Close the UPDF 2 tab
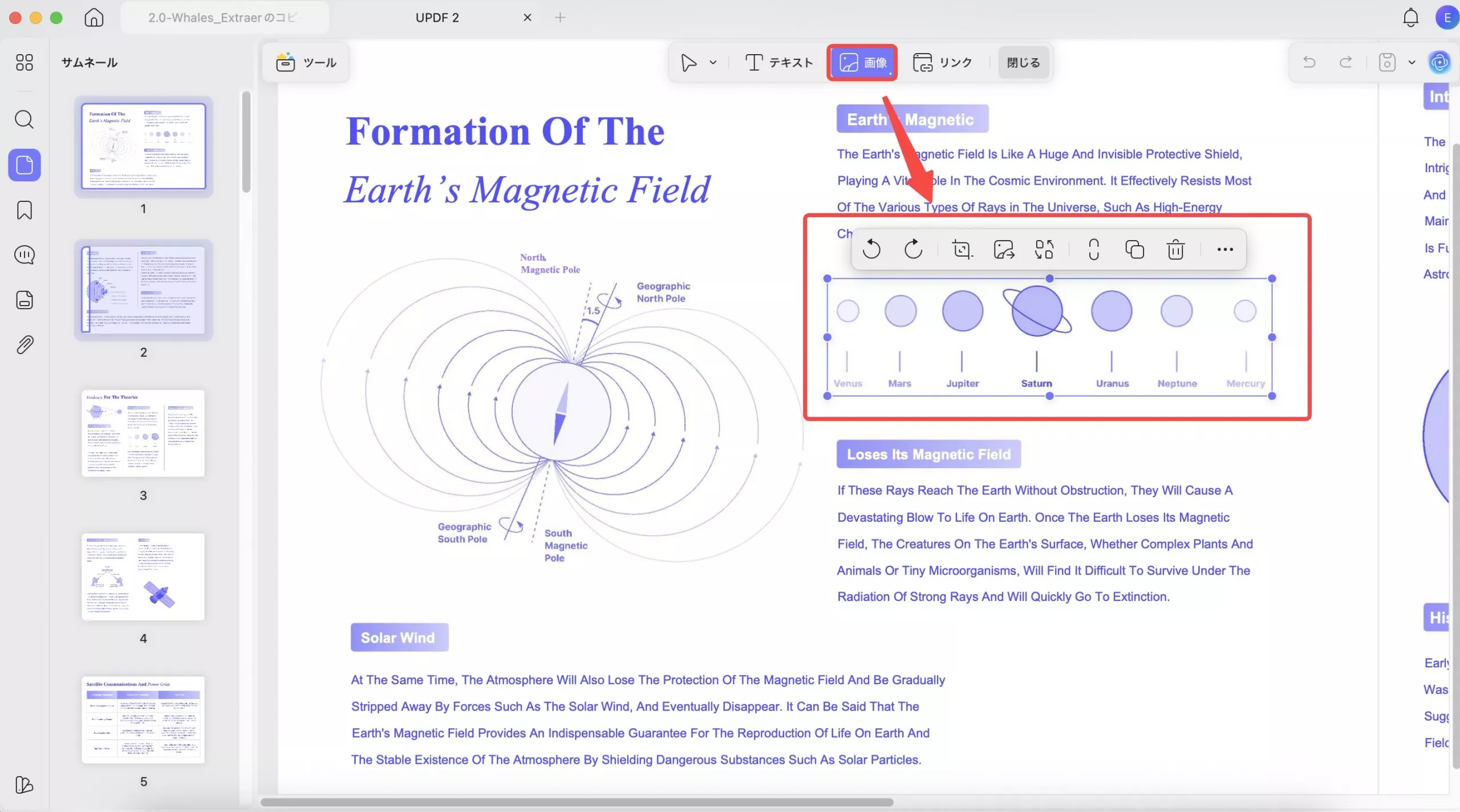 [528, 18]
